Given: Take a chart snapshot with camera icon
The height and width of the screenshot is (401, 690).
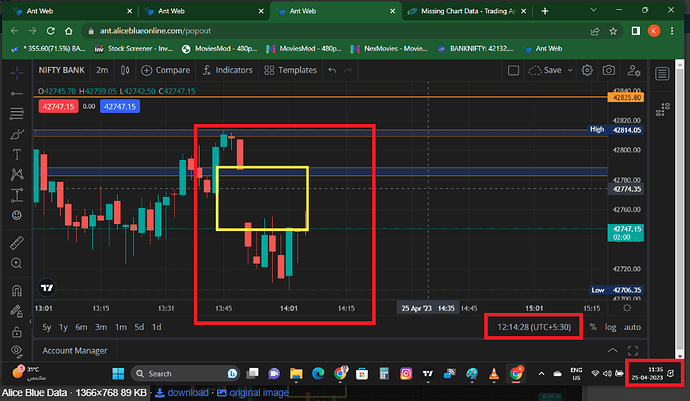Looking at the screenshot, I should 609,70.
